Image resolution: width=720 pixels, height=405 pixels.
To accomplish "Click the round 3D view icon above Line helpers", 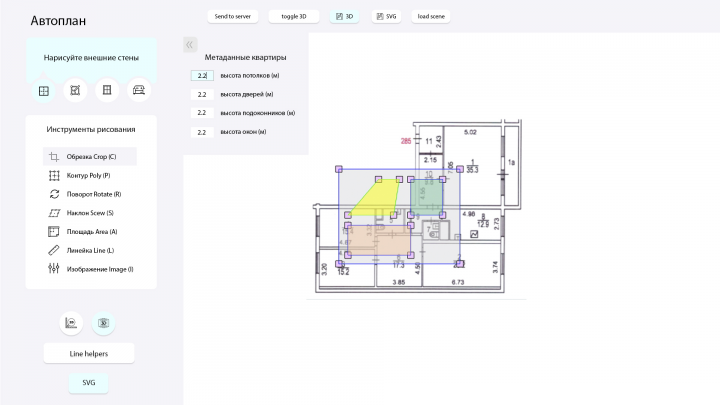I will pos(103,323).
